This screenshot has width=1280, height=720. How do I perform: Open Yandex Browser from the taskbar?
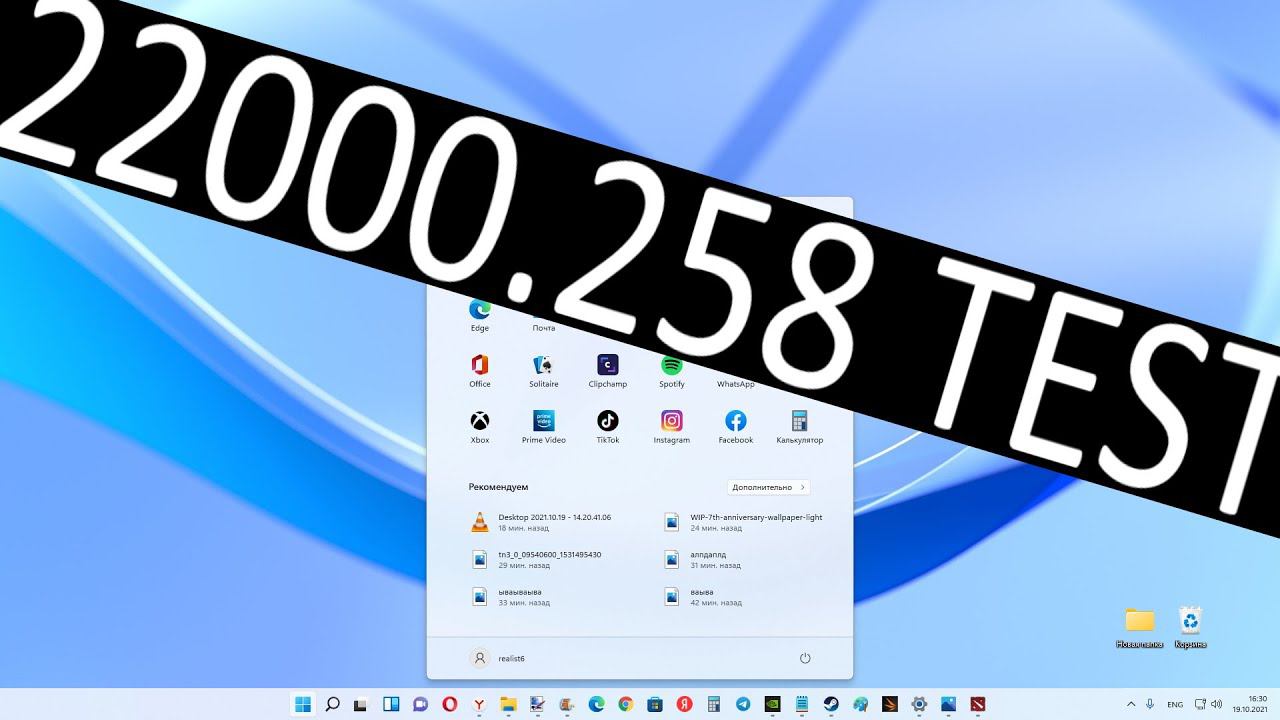[x=480, y=704]
